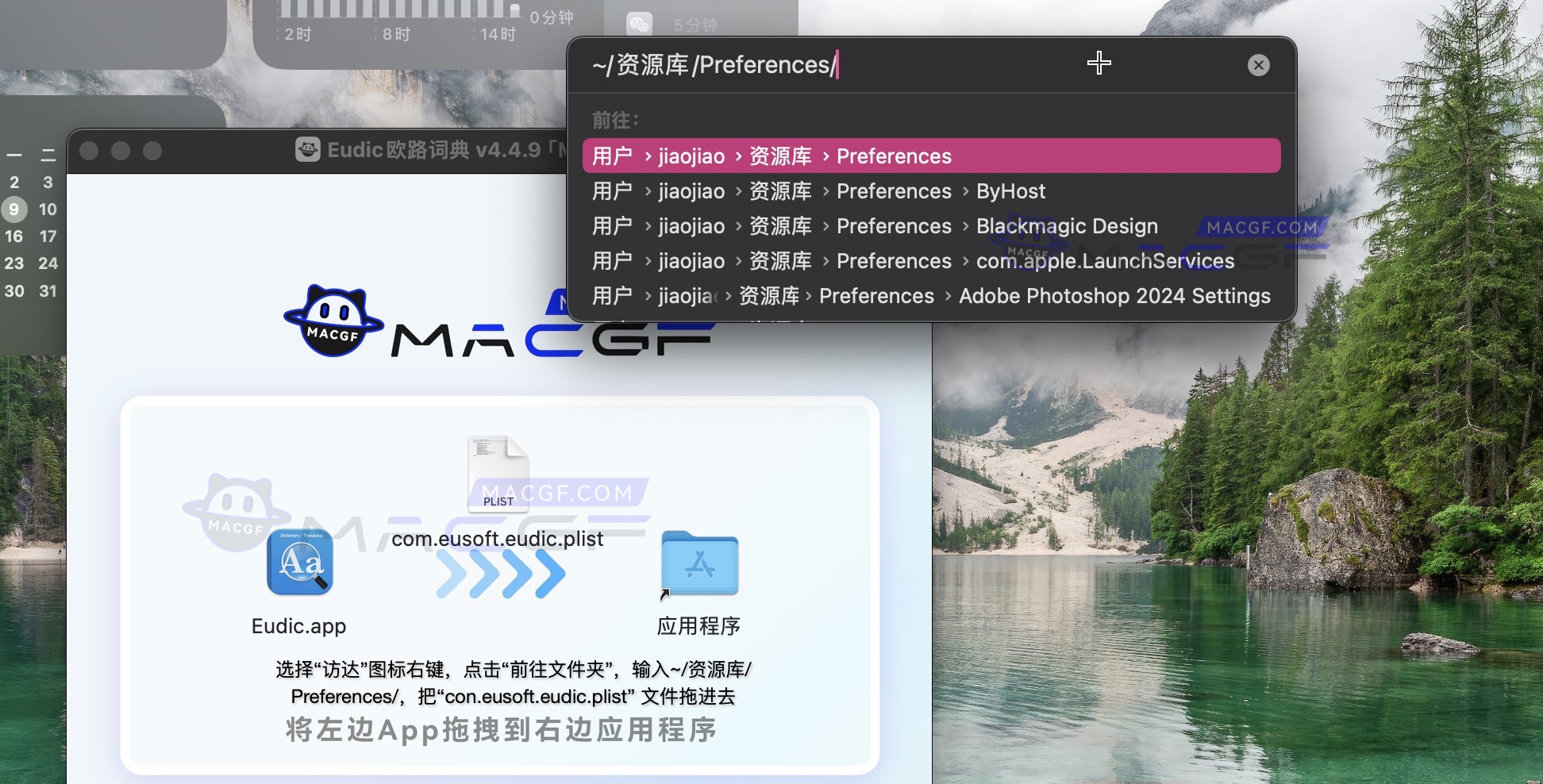
Task: Click the Eudic logo in the window title bar
Action: pos(309,149)
